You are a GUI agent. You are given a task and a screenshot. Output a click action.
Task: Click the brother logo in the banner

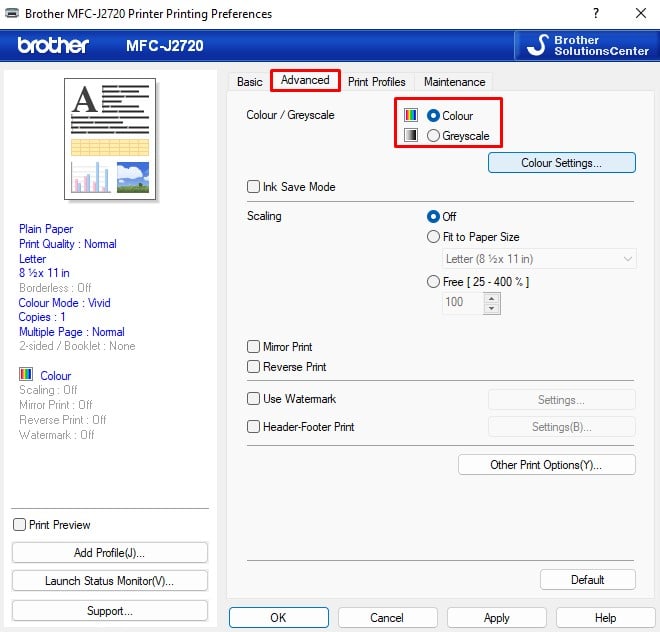tap(53, 45)
